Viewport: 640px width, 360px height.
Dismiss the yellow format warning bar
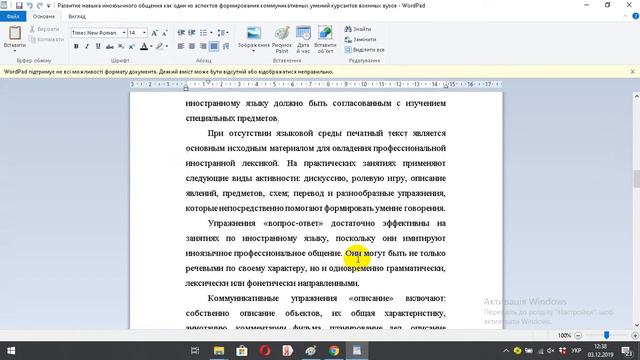coord(633,71)
